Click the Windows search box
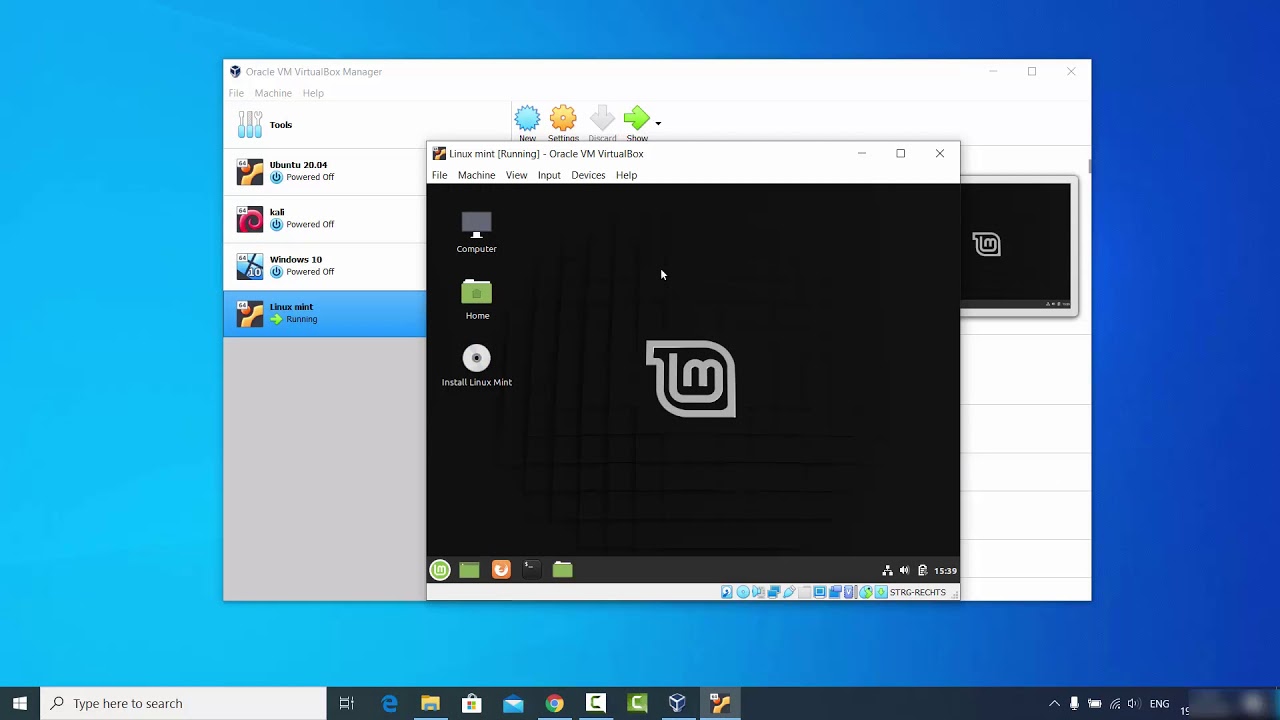The image size is (1280, 720). pos(183,703)
